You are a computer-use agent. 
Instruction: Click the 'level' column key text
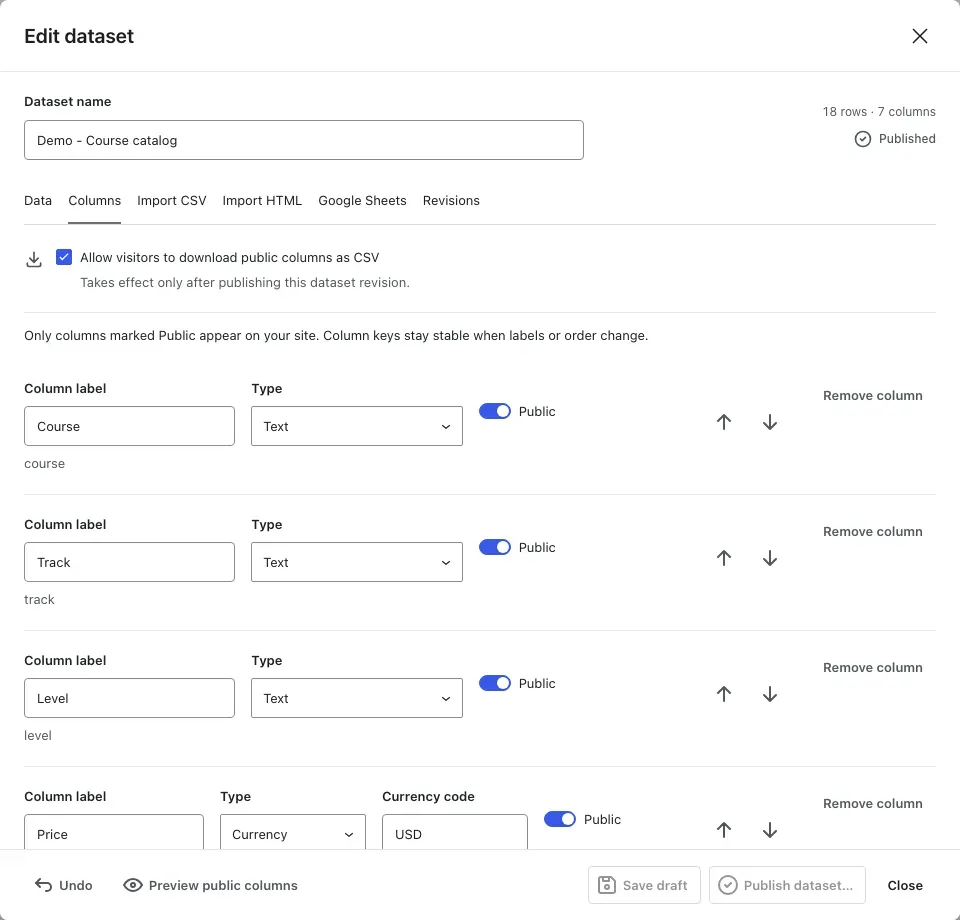pyautogui.click(x=38, y=736)
